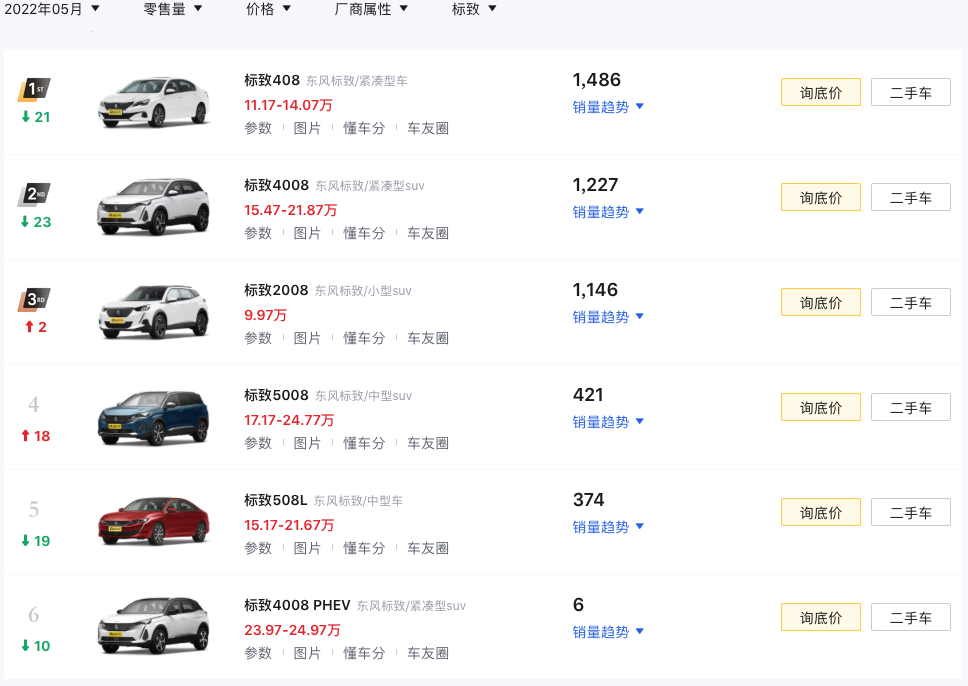Open the 价格 filter dropdown
The width and height of the screenshot is (968, 686).
point(268,9)
